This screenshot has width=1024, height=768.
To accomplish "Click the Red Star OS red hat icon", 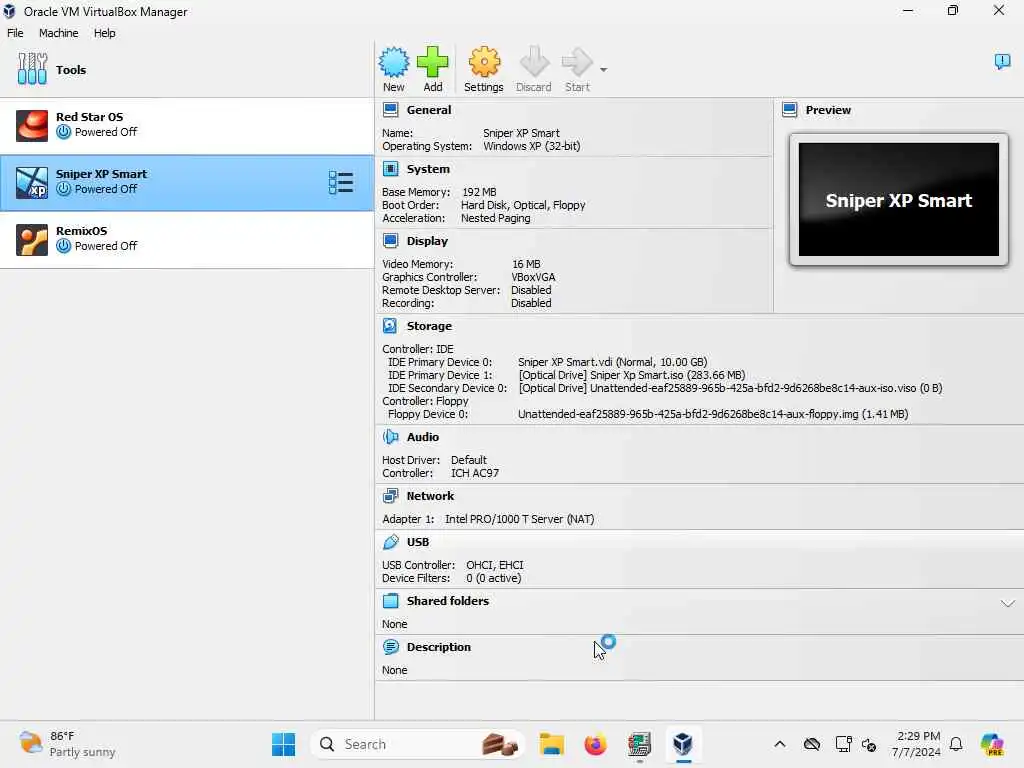I will click(x=31, y=125).
